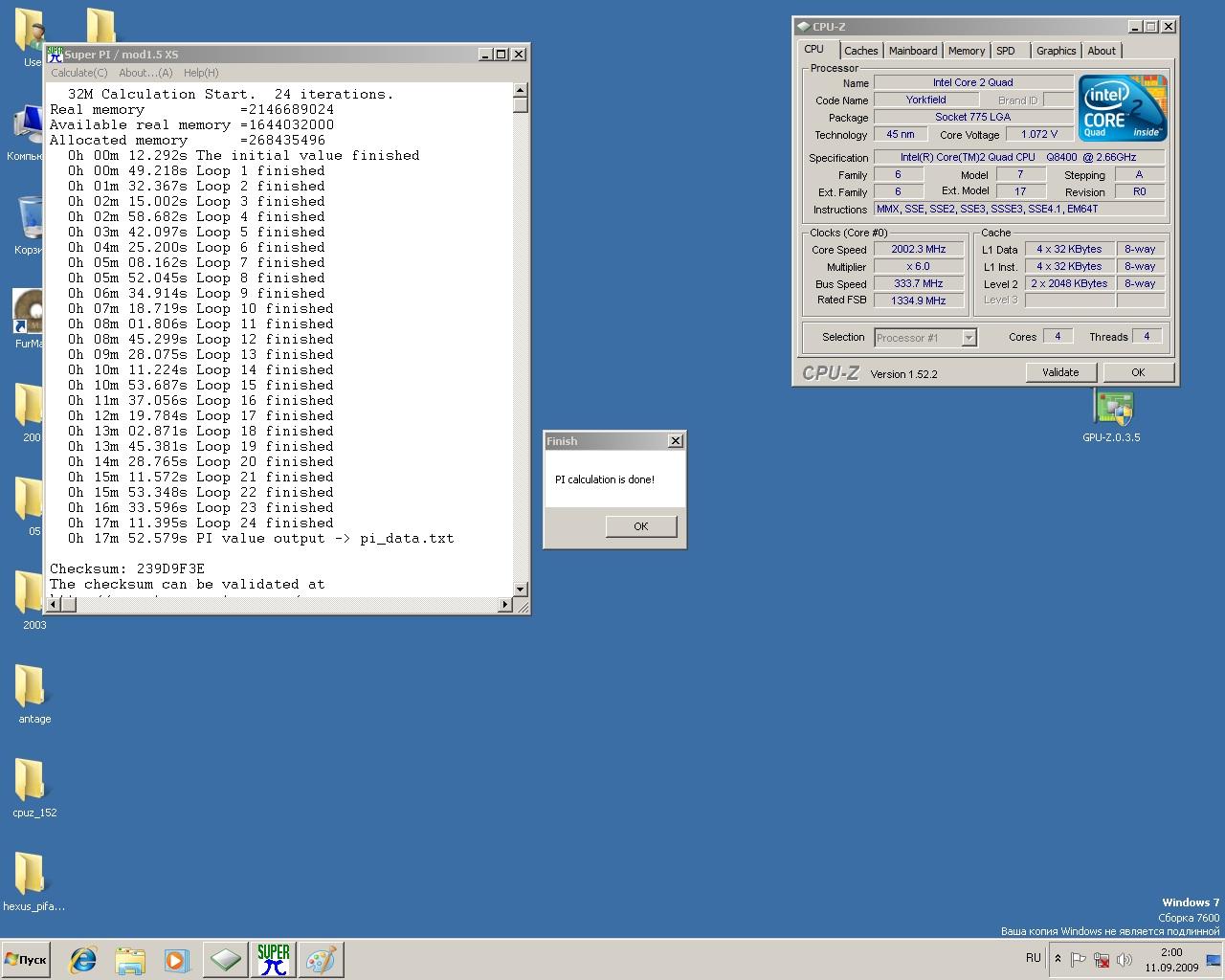Screen dimensions: 1225x980
Task: Open About...(A) menu in Super PI
Action: point(145,73)
